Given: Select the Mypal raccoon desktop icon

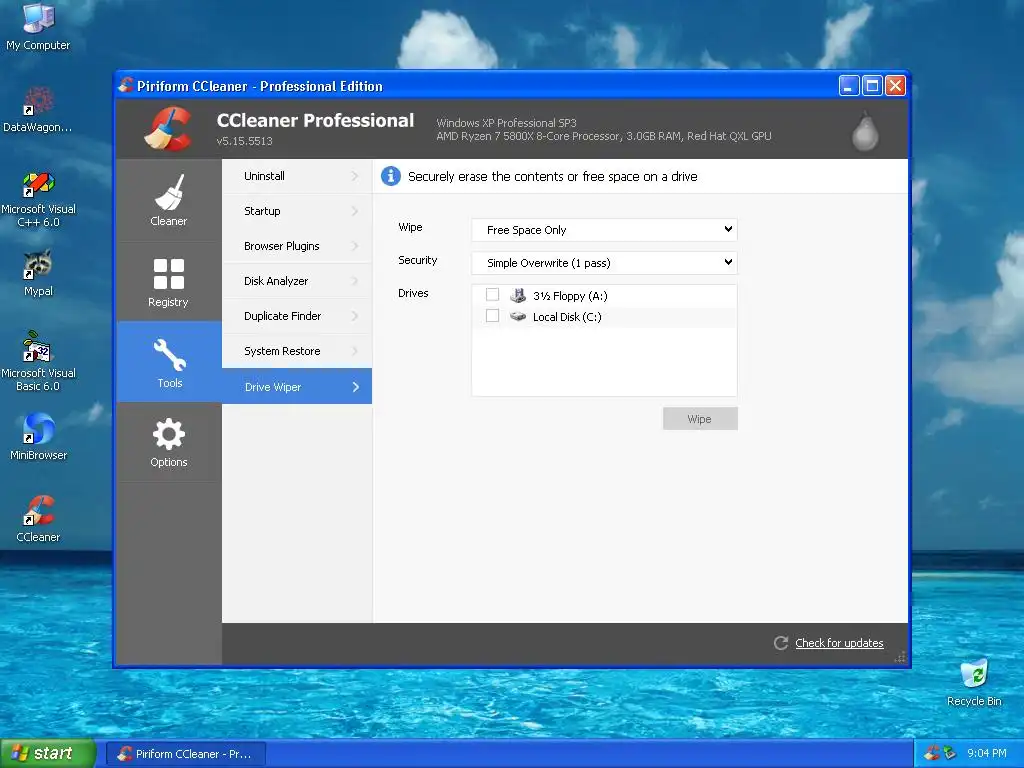Looking at the screenshot, I should click(38, 273).
